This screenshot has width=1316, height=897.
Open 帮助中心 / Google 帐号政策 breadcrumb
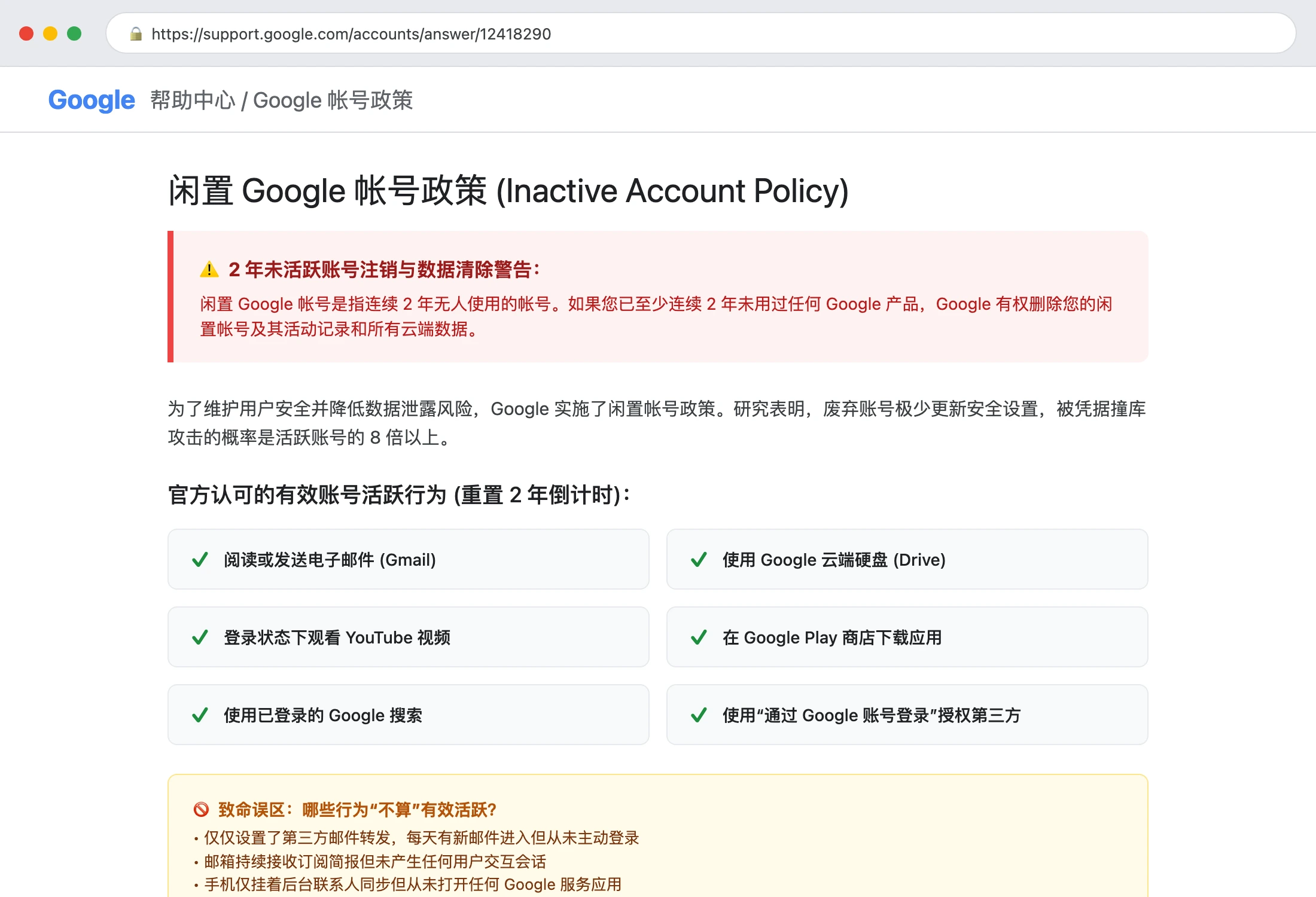(x=282, y=100)
